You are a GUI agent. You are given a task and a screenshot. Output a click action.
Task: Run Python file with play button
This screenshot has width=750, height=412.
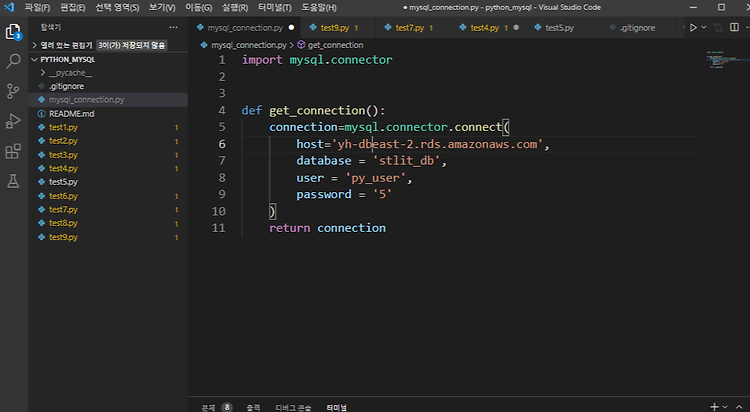click(693, 28)
